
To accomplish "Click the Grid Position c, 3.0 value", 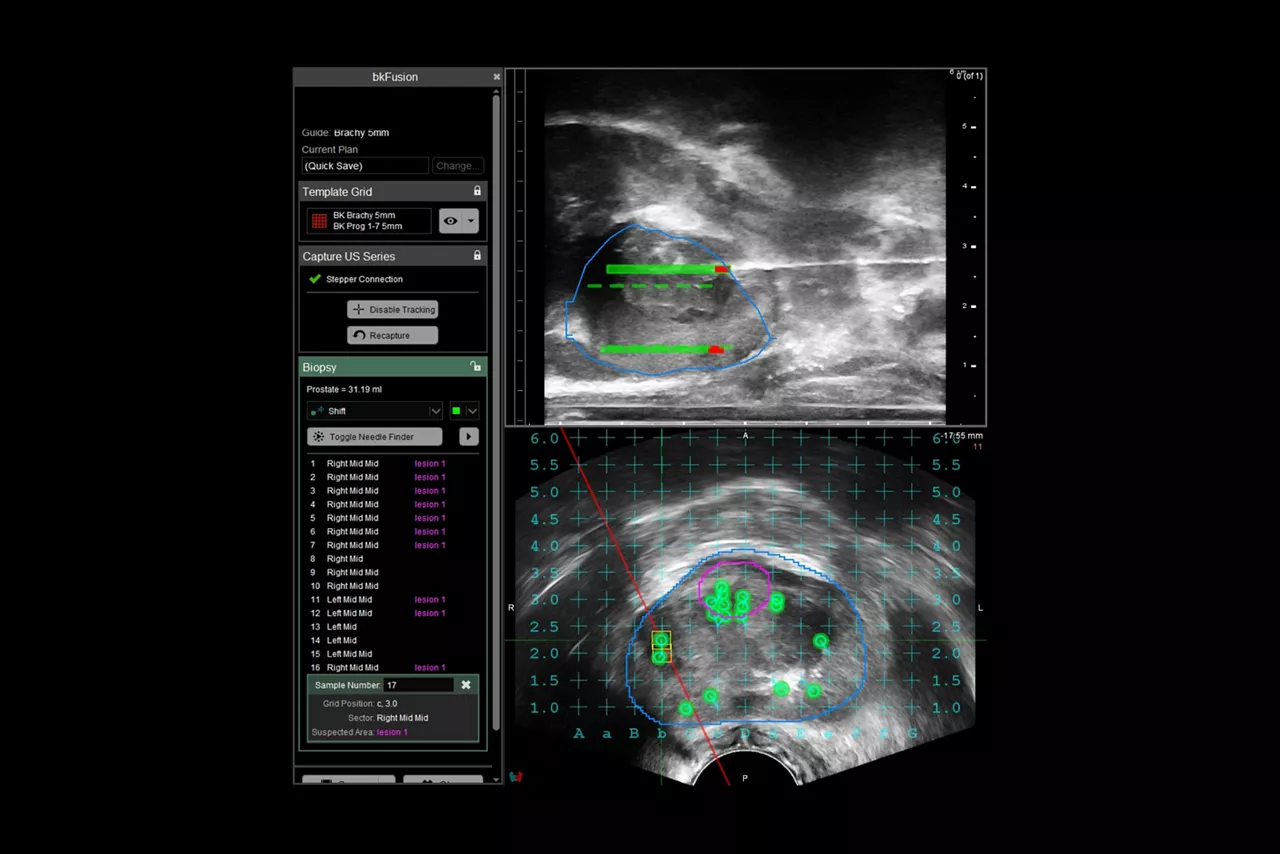I will [x=386, y=704].
